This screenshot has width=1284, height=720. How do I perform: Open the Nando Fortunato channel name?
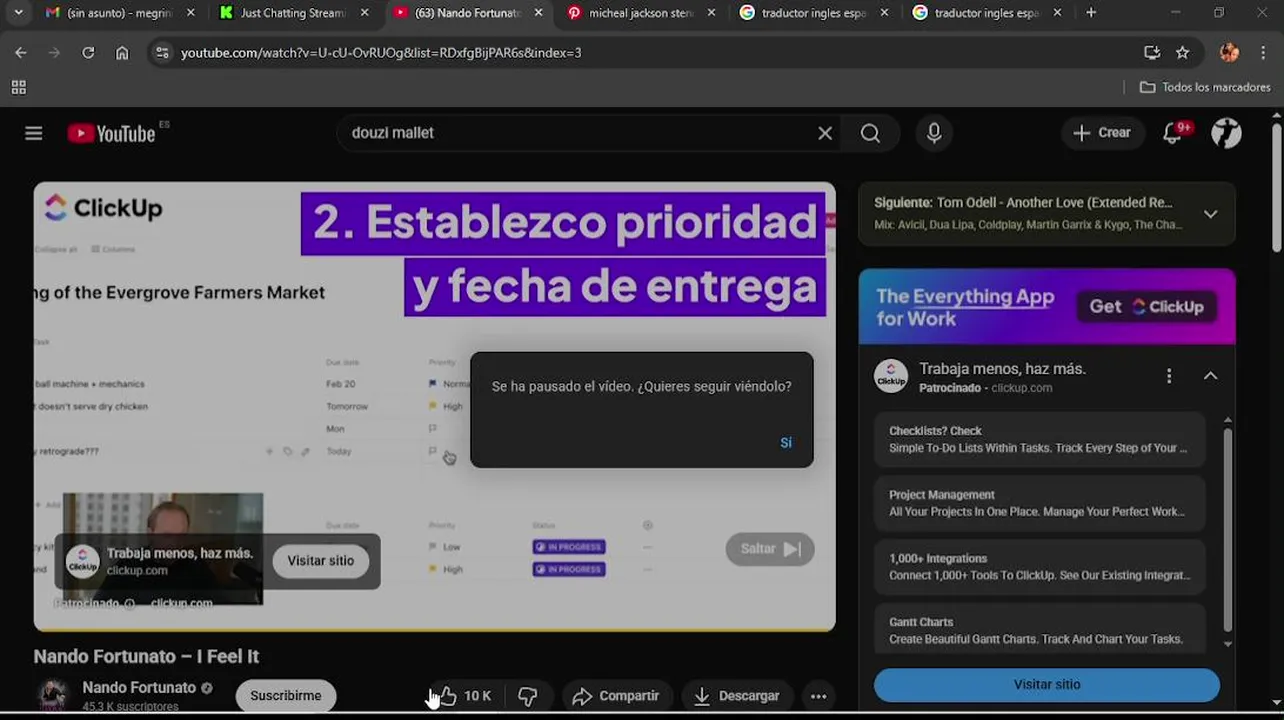coord(139,688)
